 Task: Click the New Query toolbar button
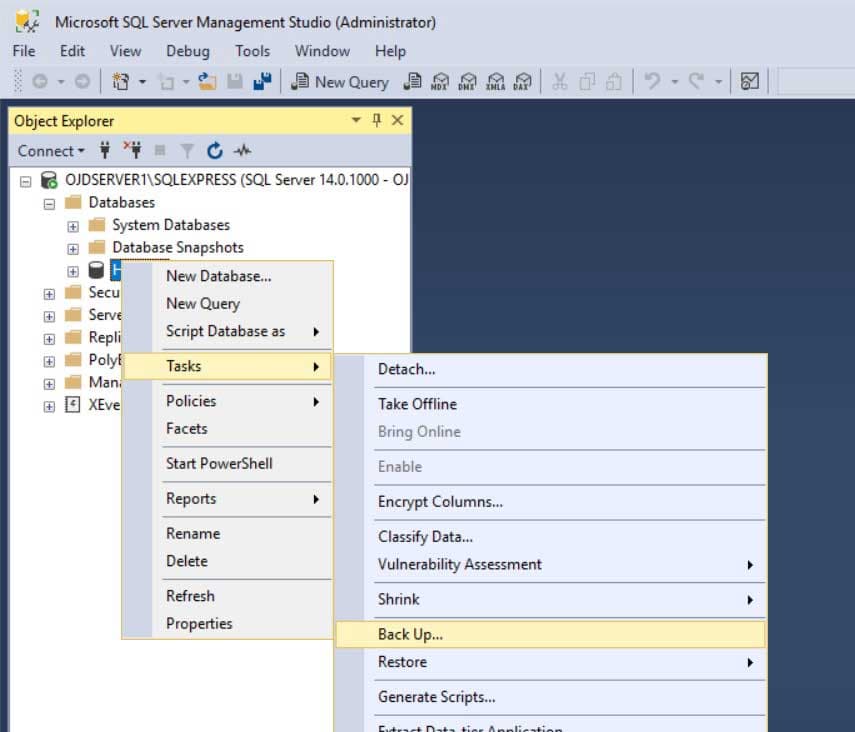point(340,82)
